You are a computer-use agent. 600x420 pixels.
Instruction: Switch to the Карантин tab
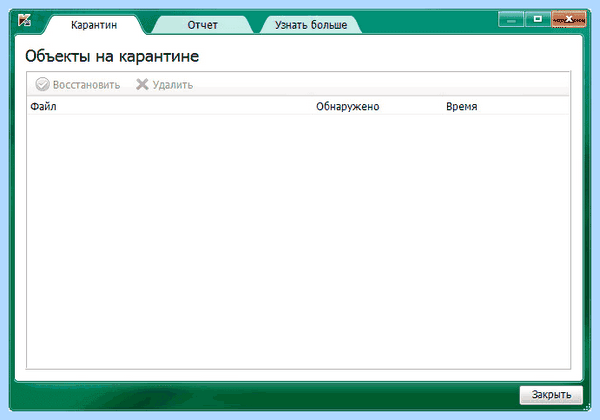[94, 25]
